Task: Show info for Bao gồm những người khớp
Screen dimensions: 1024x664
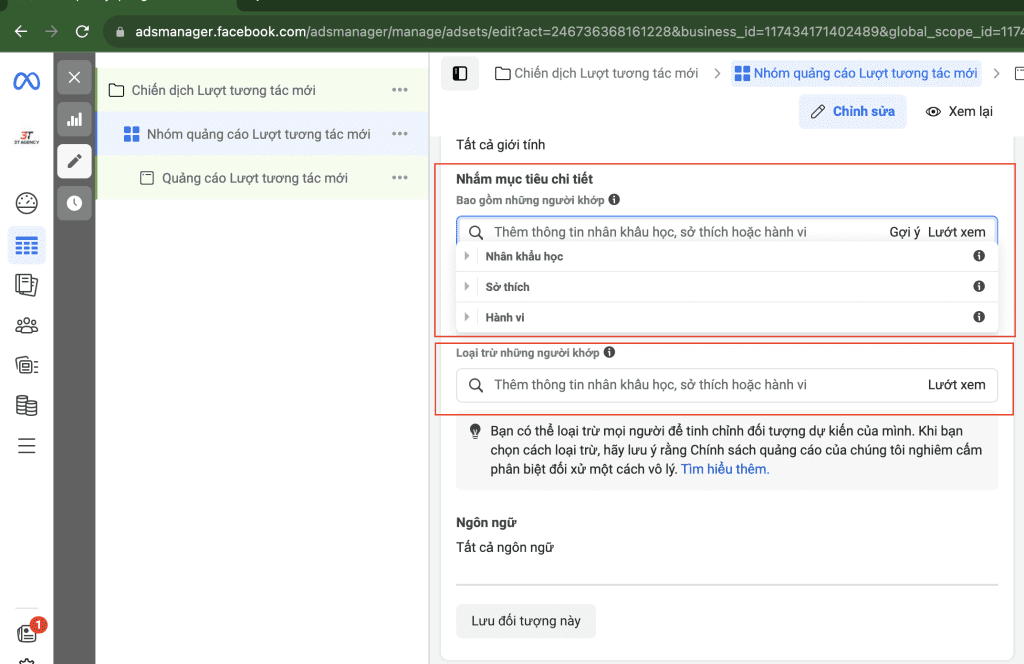Action: [x=615, y=200]
